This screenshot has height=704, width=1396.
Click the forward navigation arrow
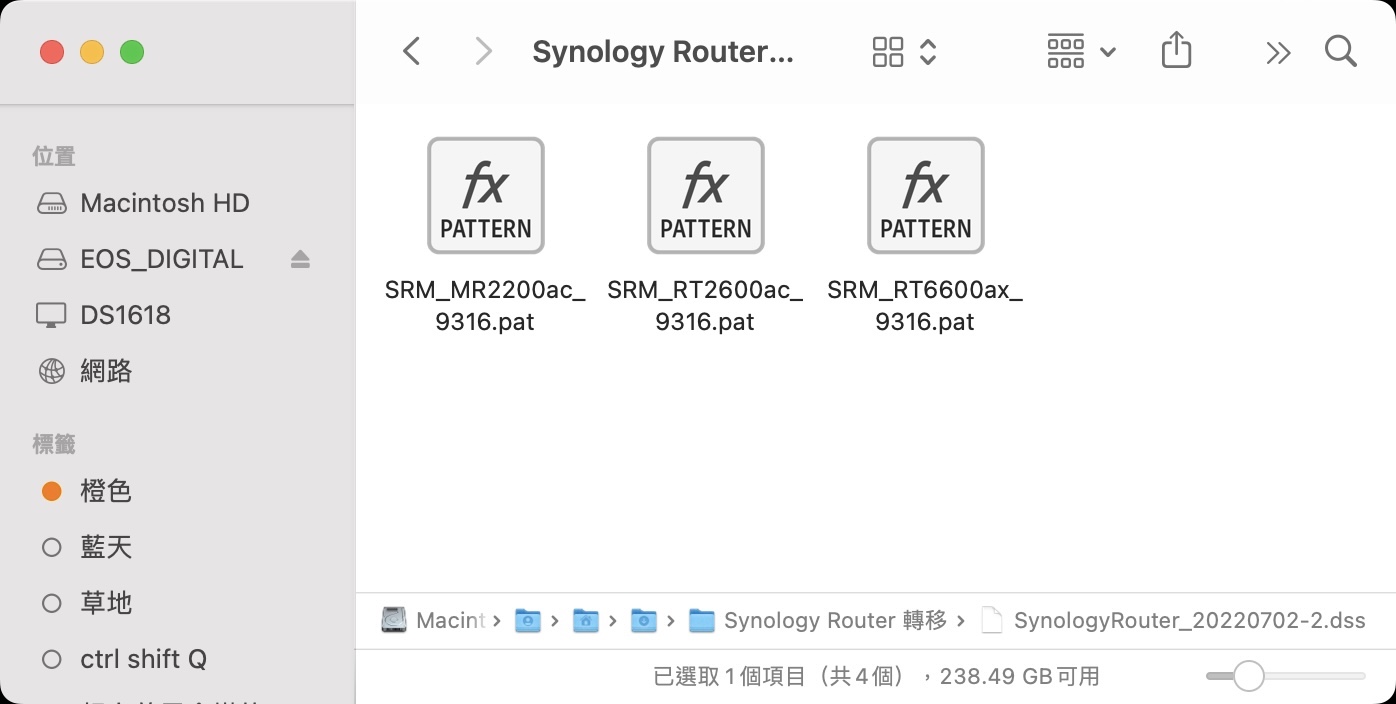(483, 52)
